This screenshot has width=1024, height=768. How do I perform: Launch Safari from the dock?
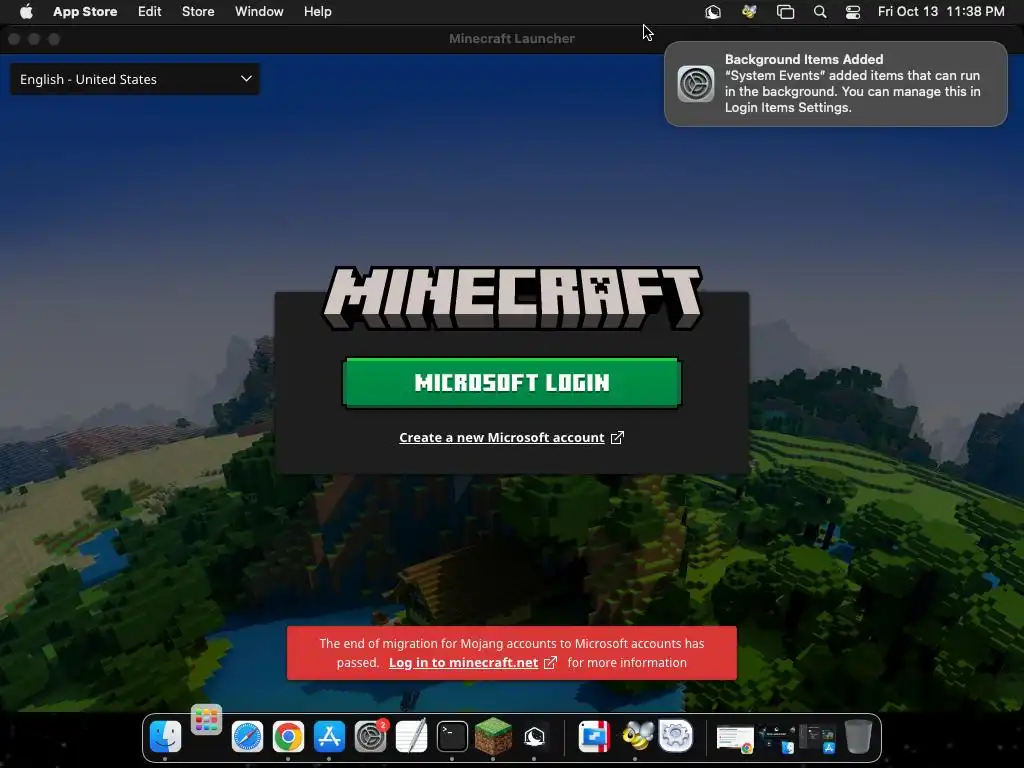(x=248, y=737)
